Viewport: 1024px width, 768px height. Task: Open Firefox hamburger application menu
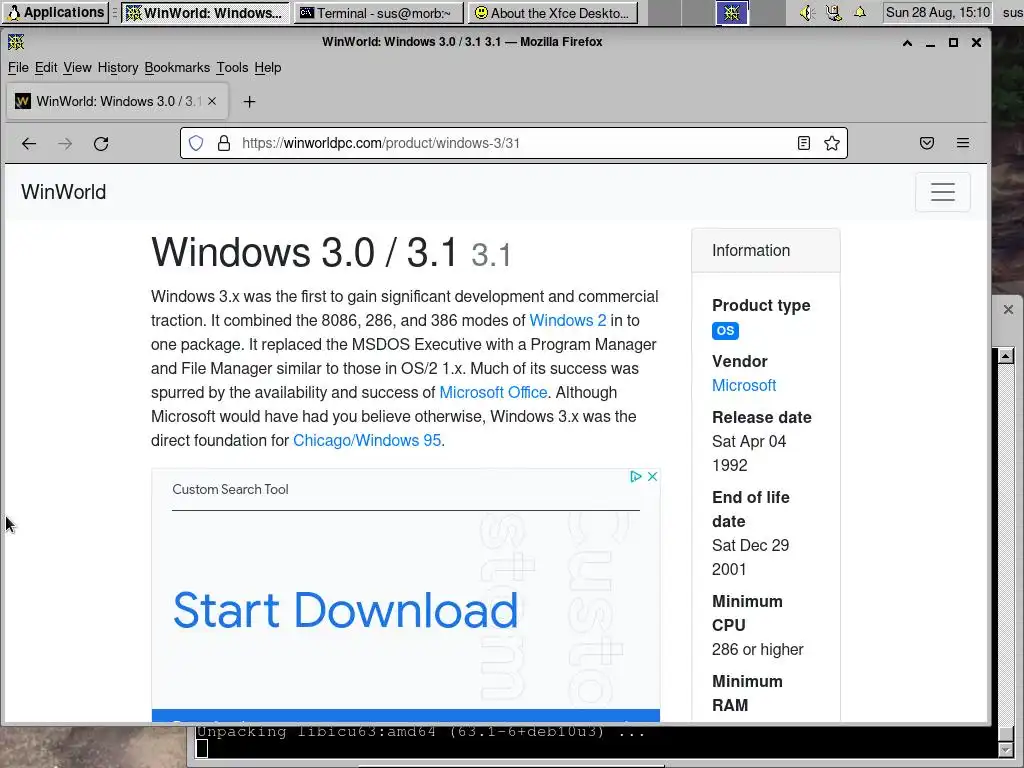[x=963, y=143]
